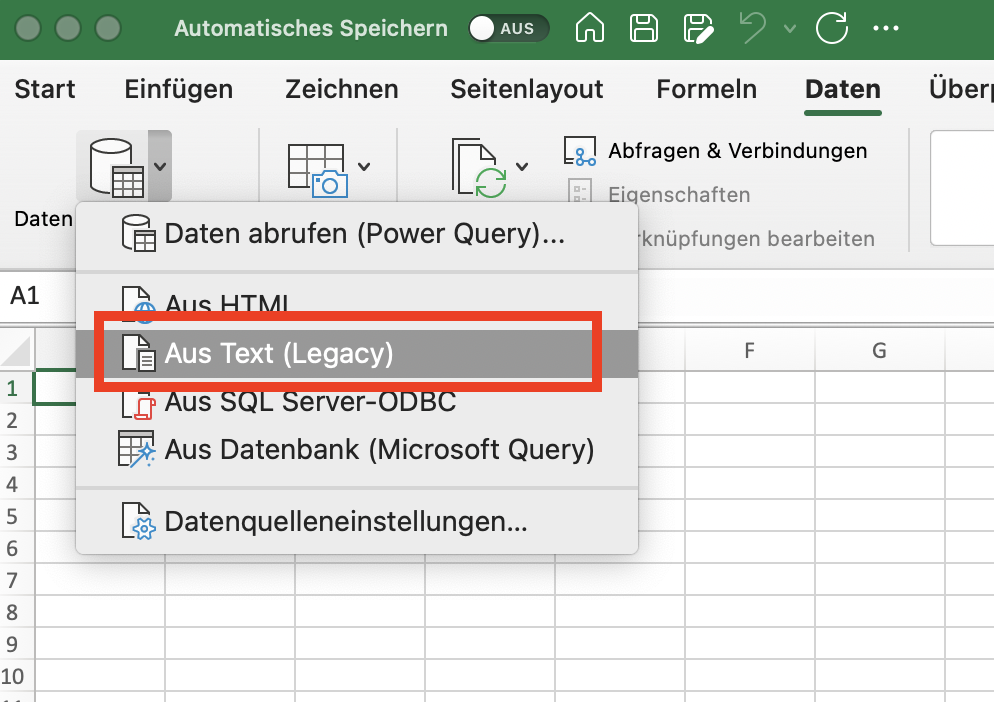Click the Redo circular arrow icon
The image size is (994, 702).
pyautogui.click(x=832, y=28)
